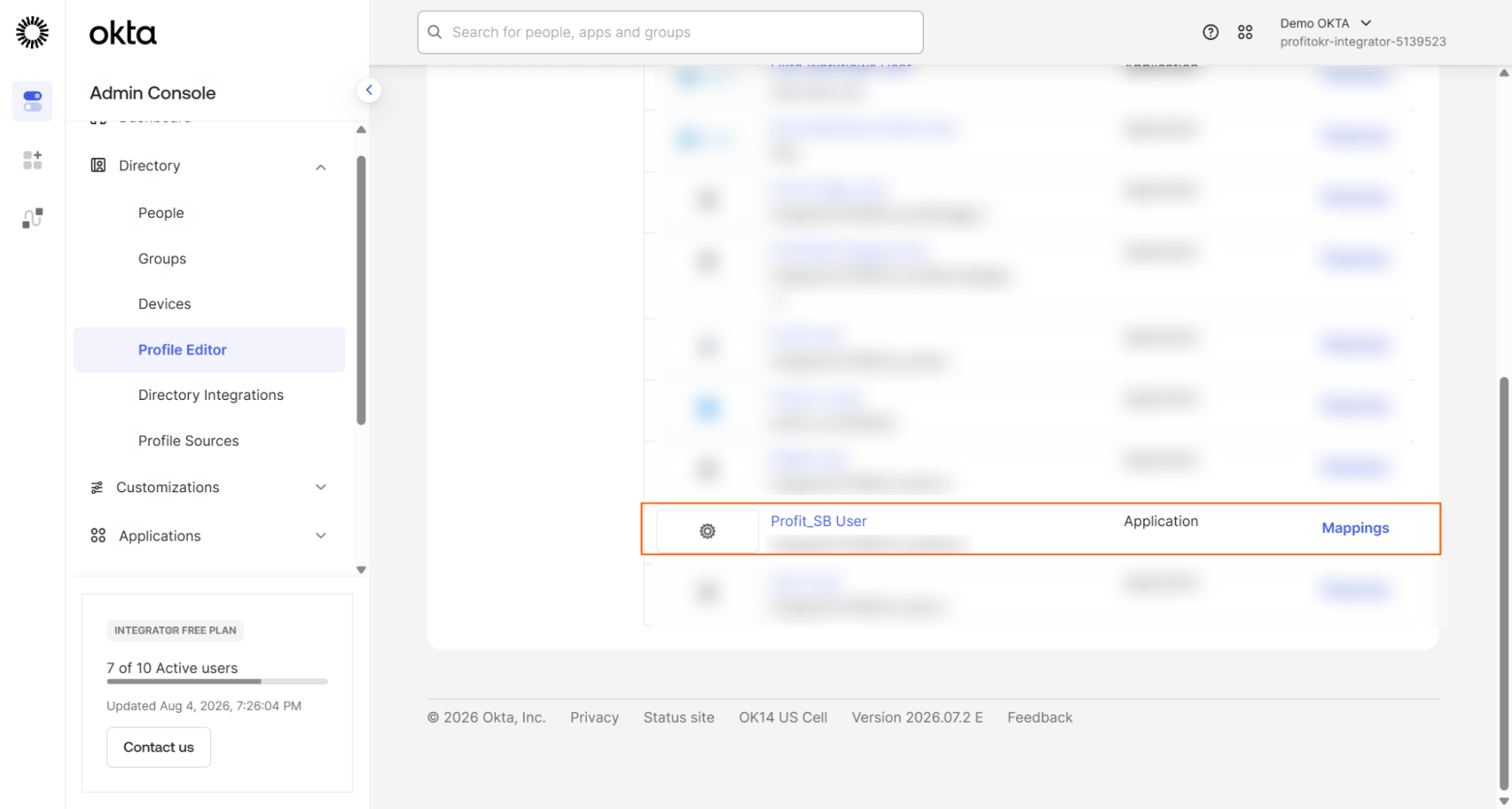The height and width of the screenshot is (809, 1512).
Task: Click the active users progress bar
Action: 217,681
